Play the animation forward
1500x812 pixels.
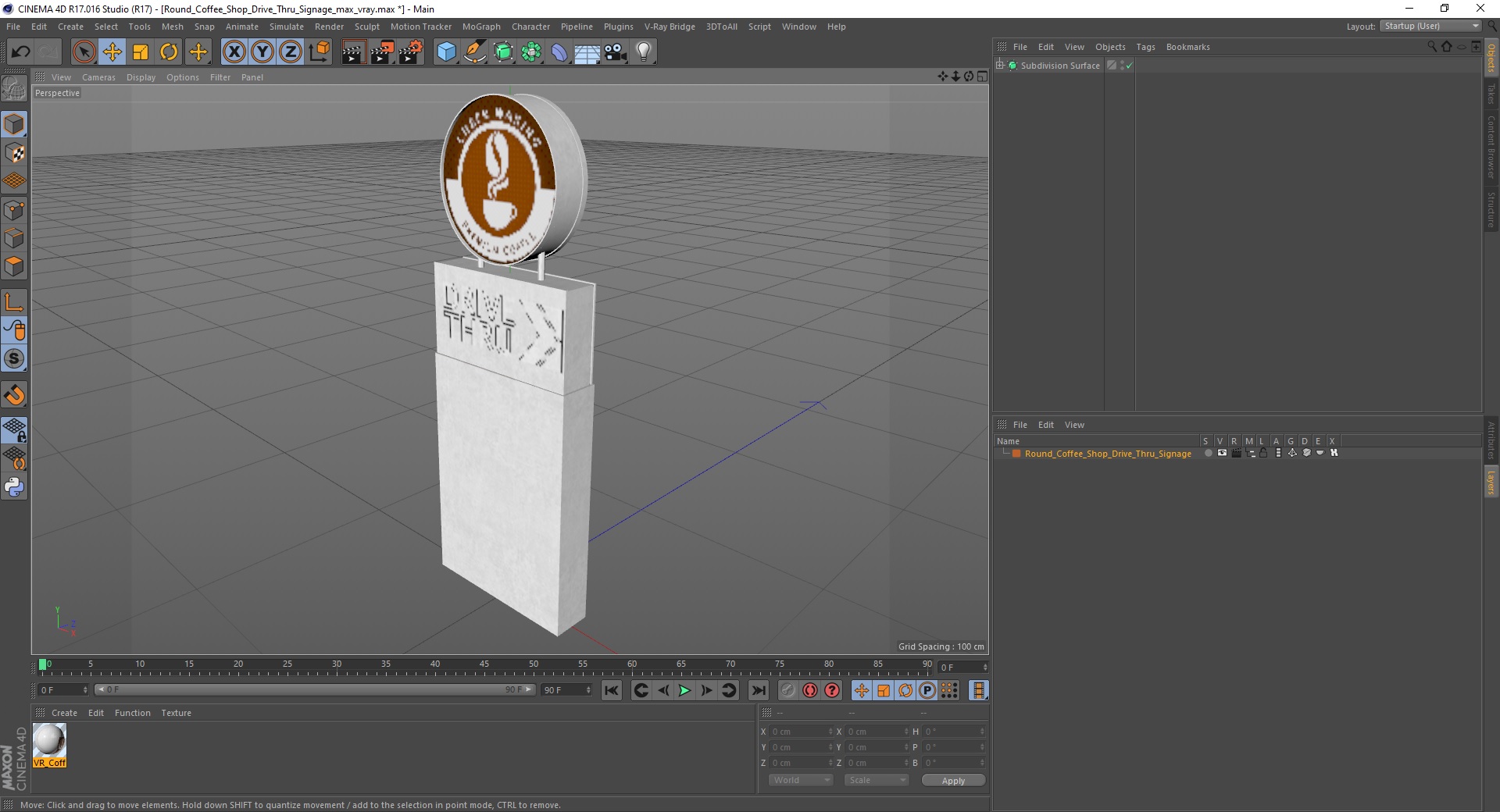pos(684,690)
